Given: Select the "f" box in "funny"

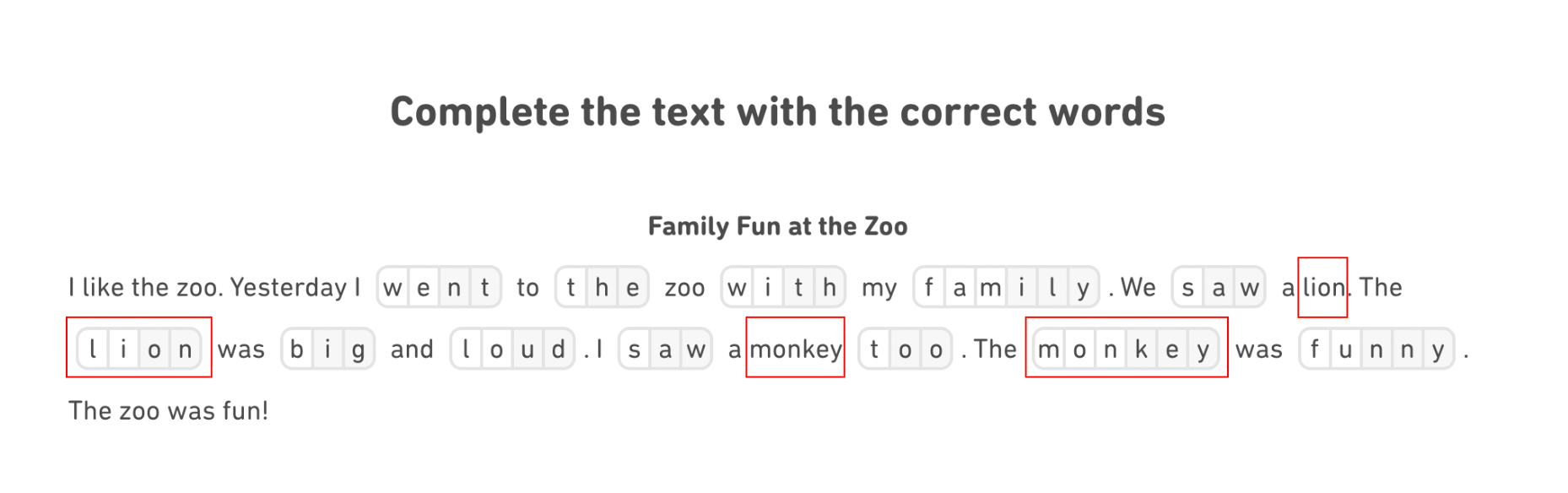Looking at the screenshot, I should tap(1315, 349).
